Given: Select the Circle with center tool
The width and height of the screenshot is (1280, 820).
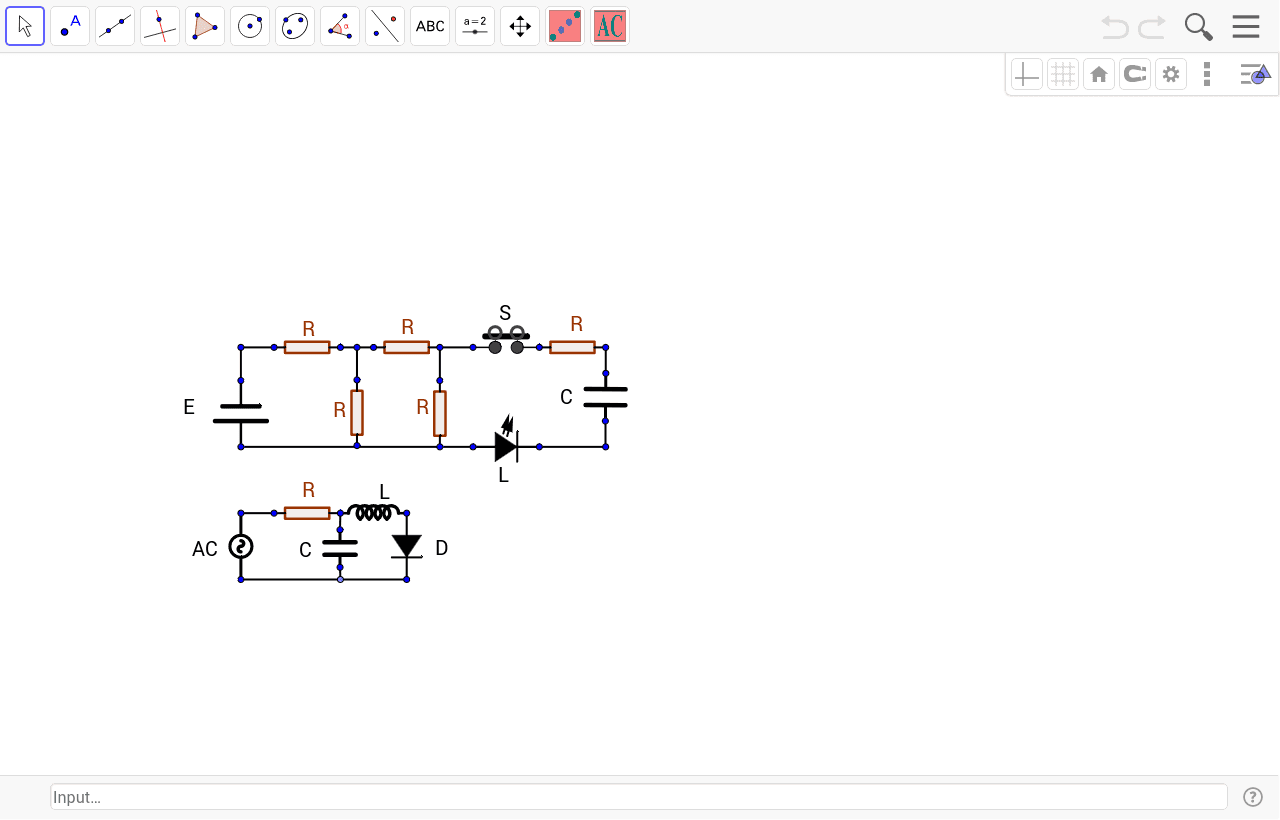Looking at the screenshot, I should [x=250, y=26].
